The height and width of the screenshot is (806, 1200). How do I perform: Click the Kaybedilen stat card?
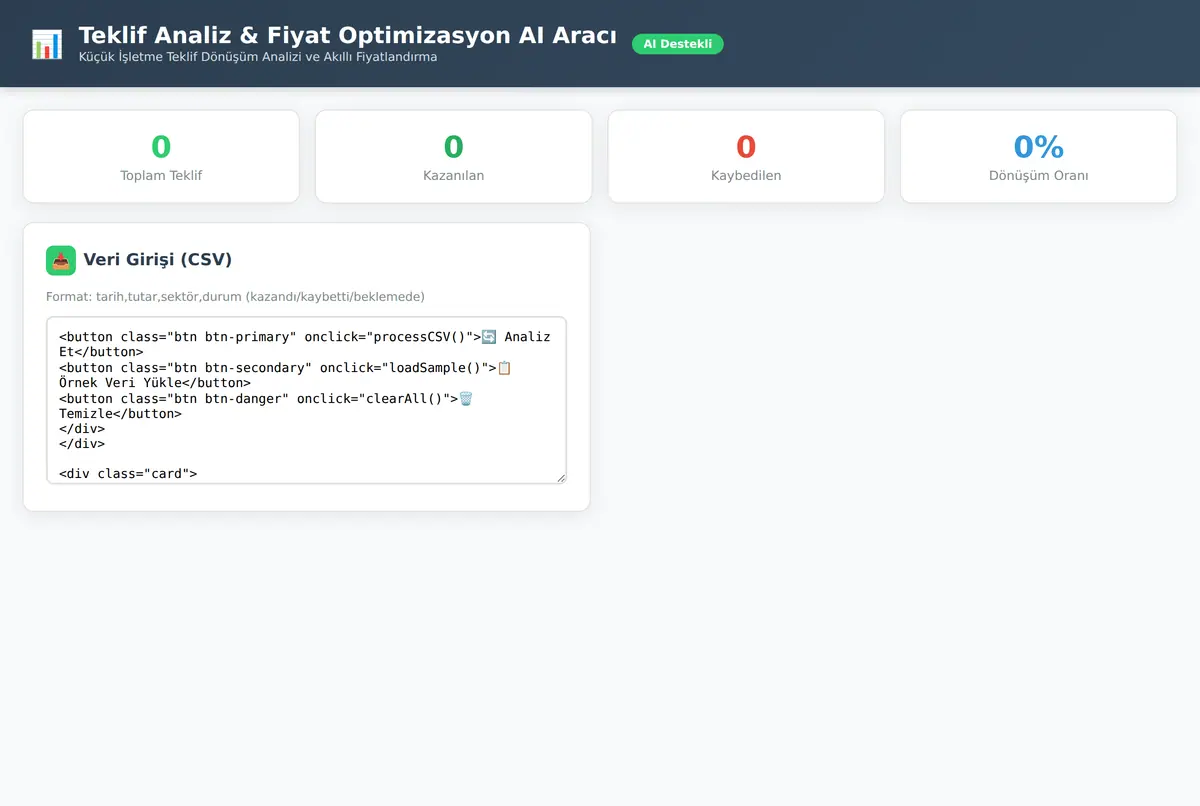click(746, 156)
